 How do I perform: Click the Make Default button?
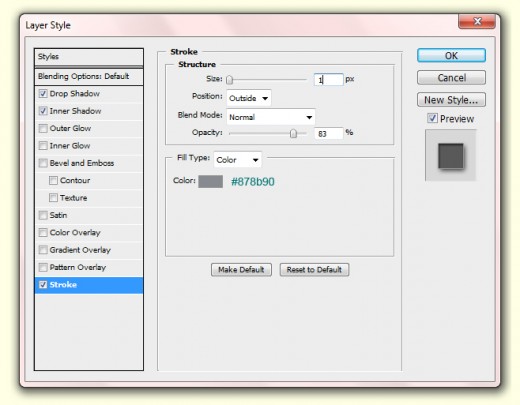click(241, 269)
